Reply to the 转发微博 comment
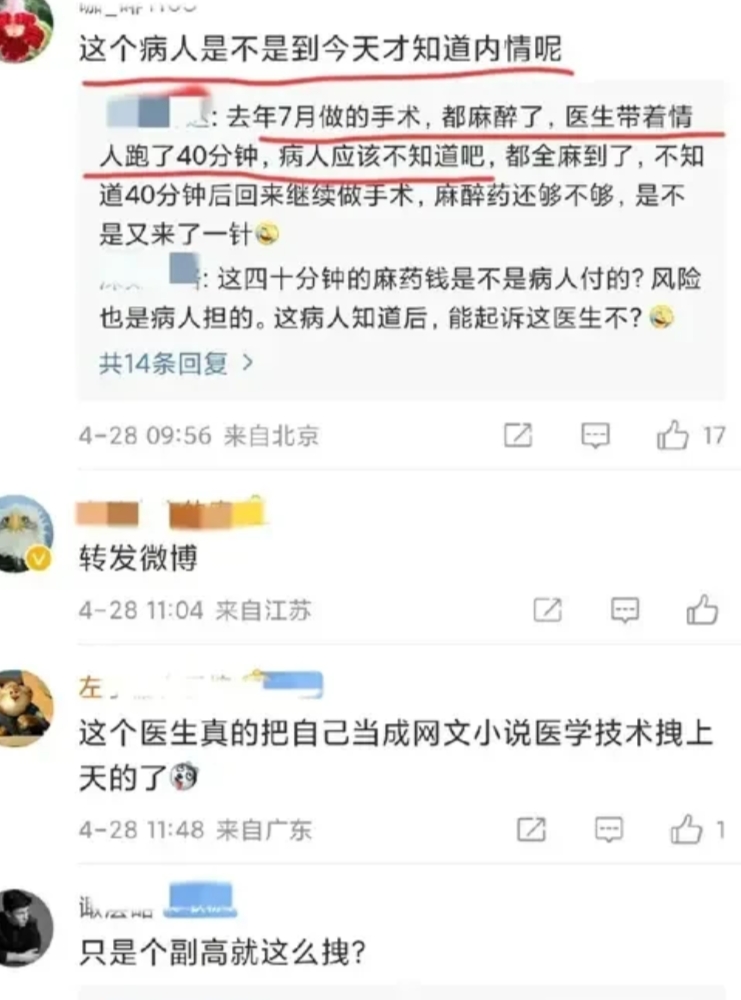The width and height of the screenshot is (741, 1000). 624,610
